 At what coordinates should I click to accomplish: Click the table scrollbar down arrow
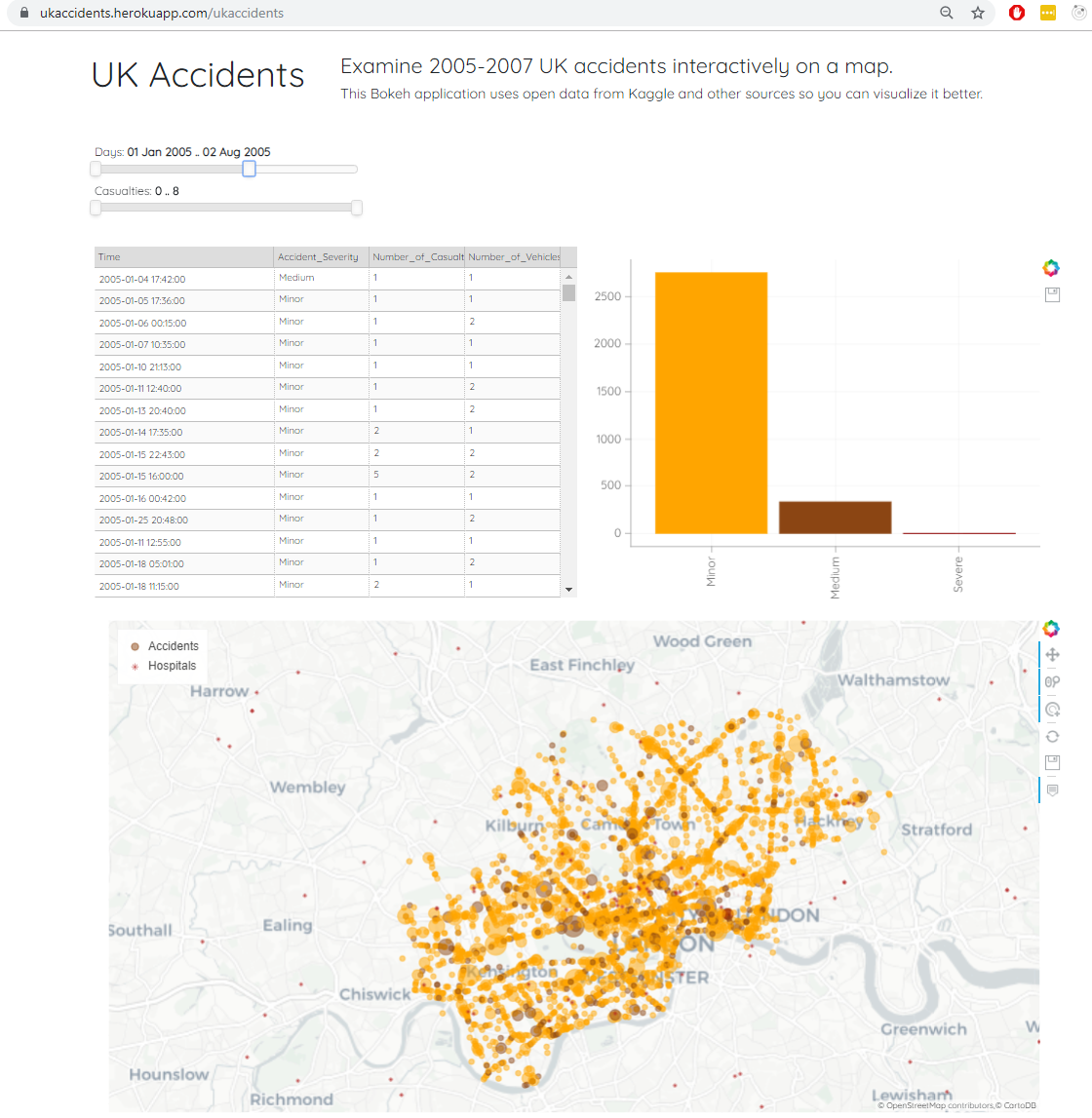568,590
